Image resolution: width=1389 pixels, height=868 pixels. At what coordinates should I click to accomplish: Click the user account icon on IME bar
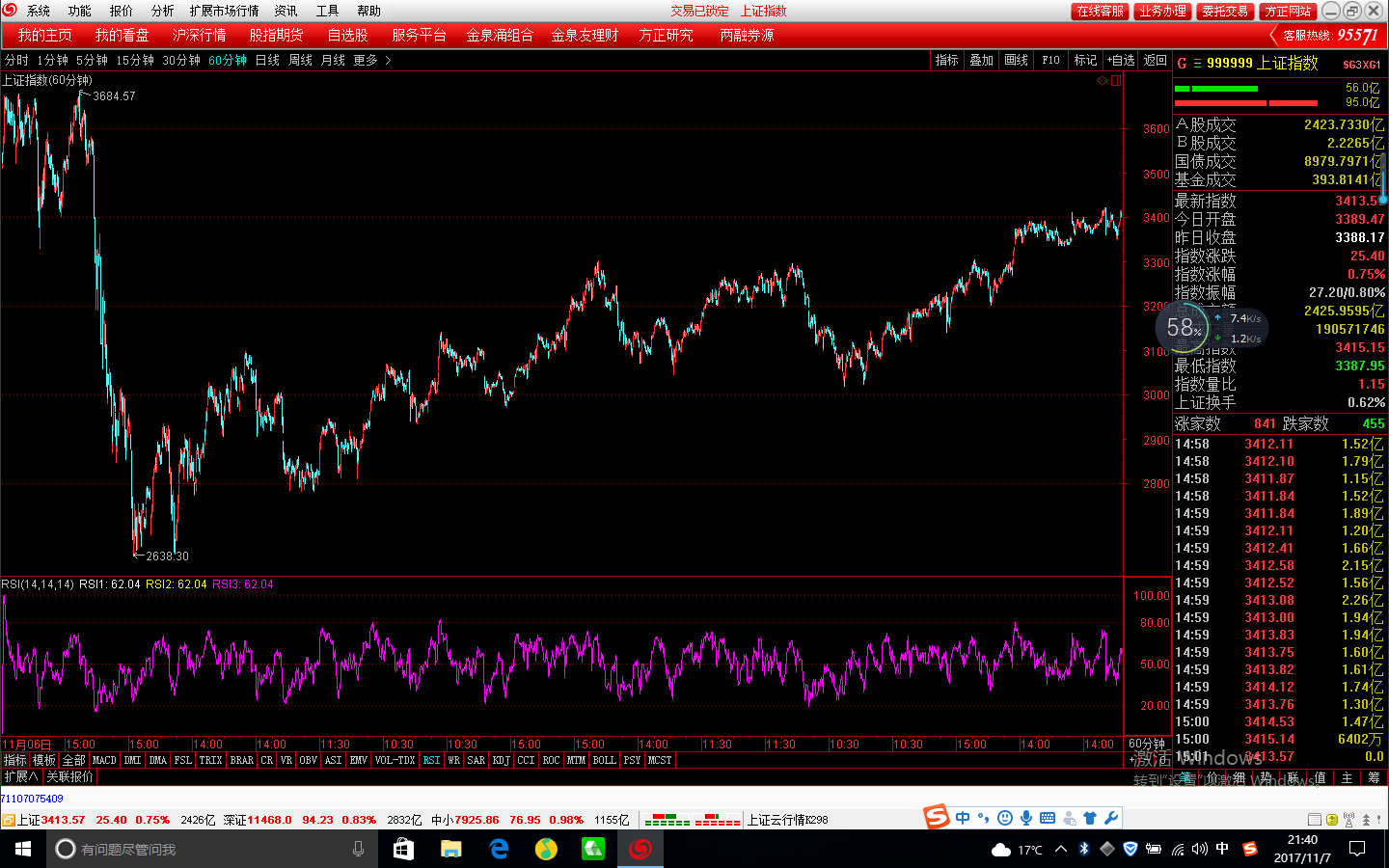(x=1069, y=818)
